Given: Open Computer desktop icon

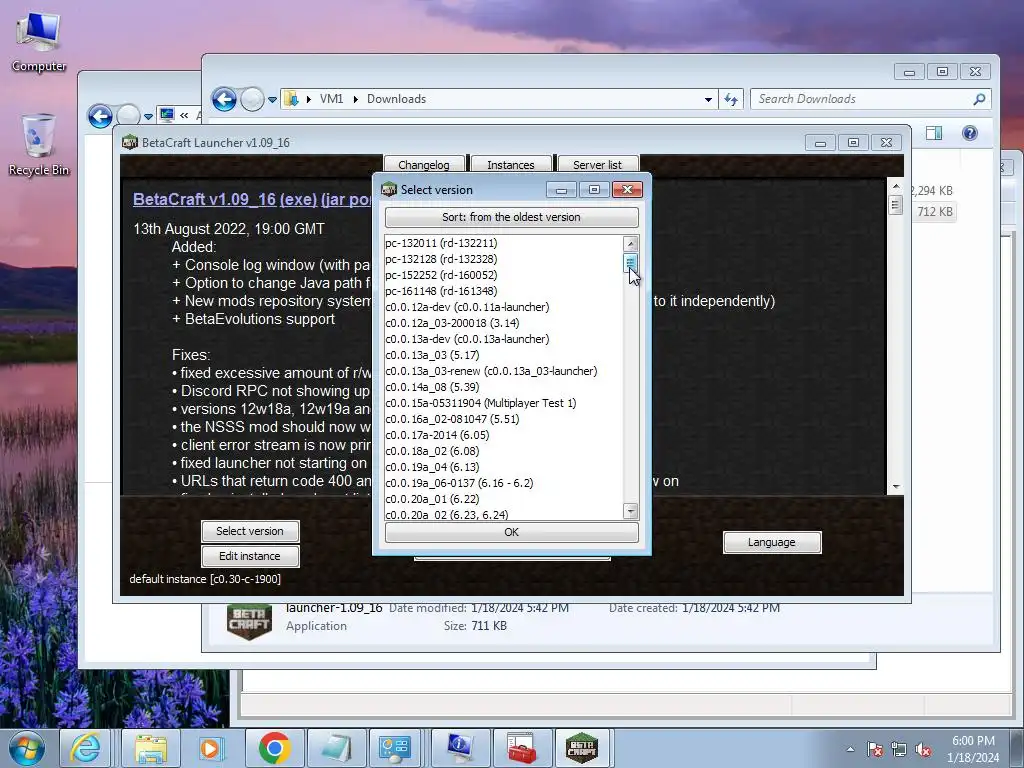Looking at the screenshot, I should [39, 42].
